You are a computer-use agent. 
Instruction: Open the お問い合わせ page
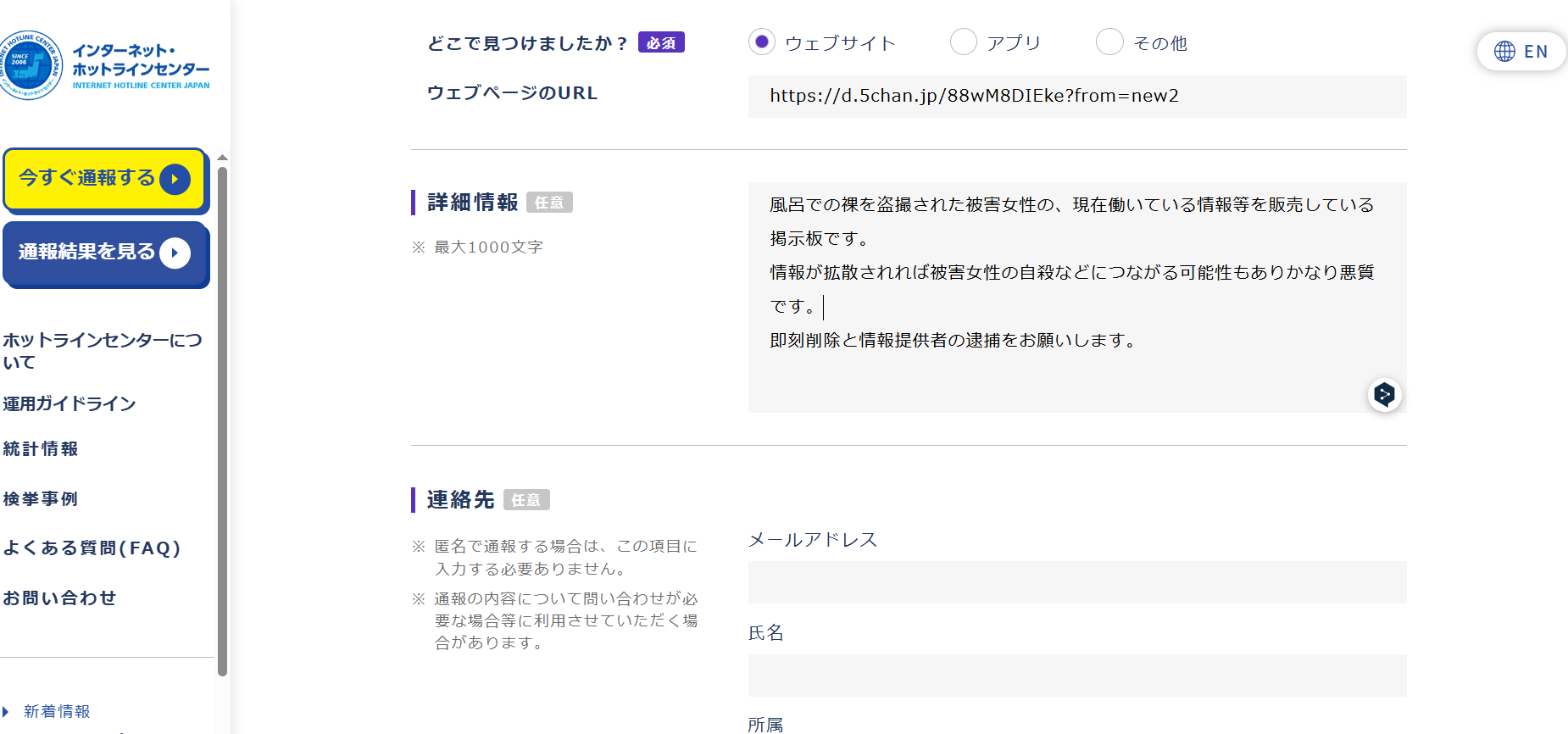coord(59,598)
